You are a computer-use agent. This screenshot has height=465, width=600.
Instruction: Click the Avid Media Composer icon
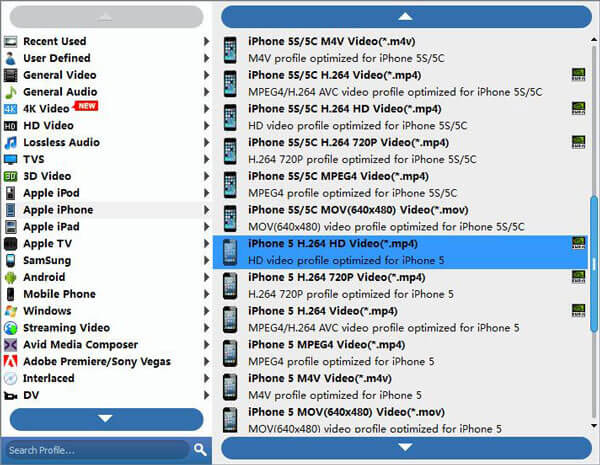click(11, 344)
